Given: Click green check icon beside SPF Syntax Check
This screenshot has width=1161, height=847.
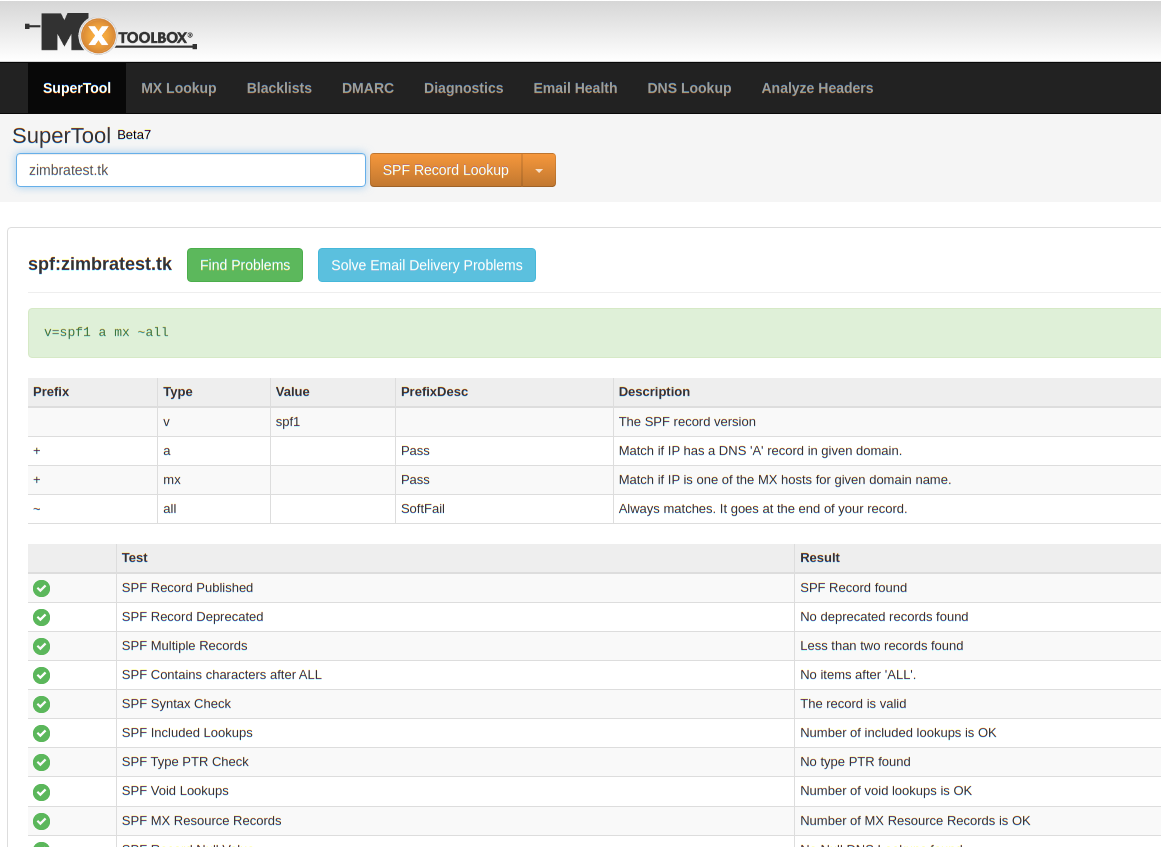Looking at the screenshot, I should [x=41, y=704].
